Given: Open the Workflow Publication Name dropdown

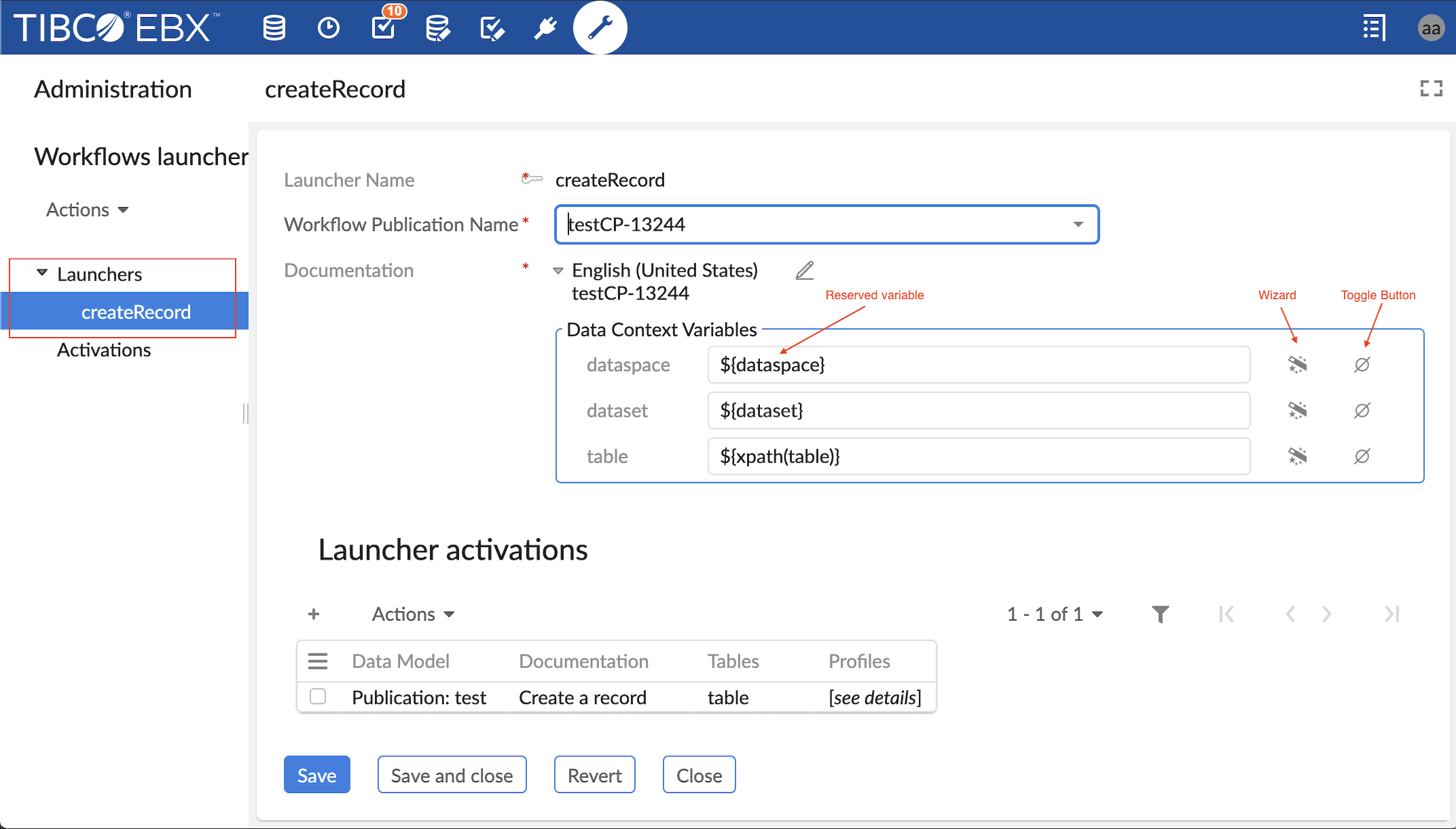Looking at the screenshot, I should click(x=1078, y=224).
